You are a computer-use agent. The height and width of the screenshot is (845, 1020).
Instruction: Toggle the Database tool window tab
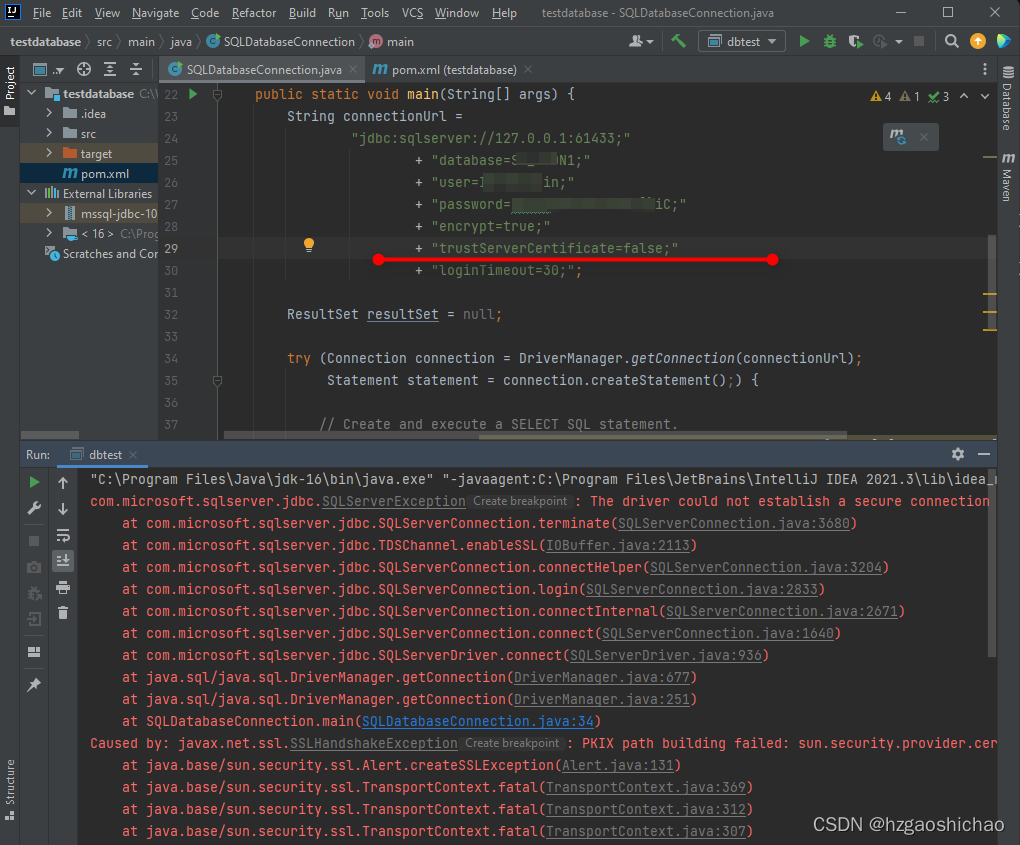click(x=1008, y=98)
